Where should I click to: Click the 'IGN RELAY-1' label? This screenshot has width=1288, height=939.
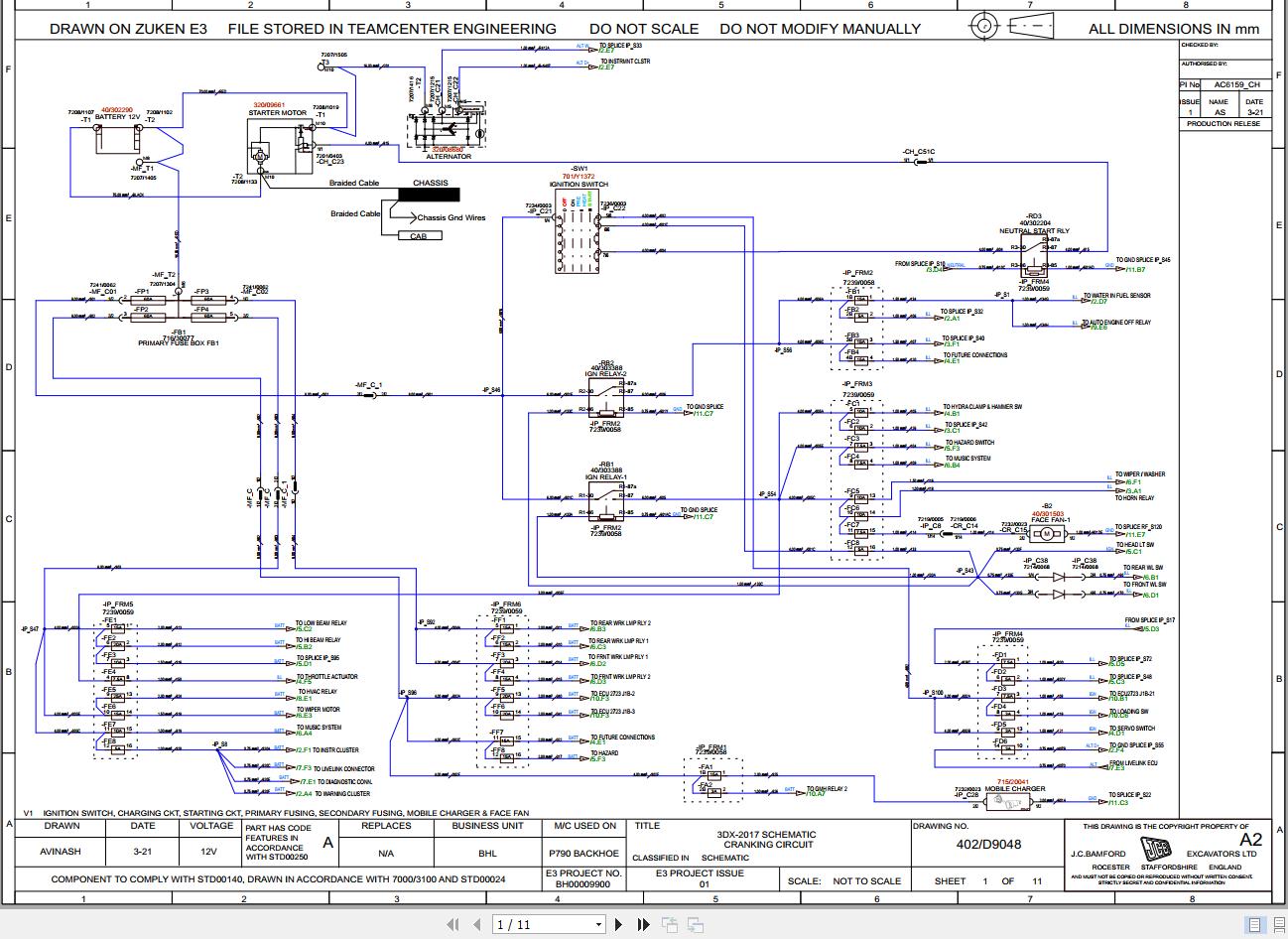[x=606, y=477]
